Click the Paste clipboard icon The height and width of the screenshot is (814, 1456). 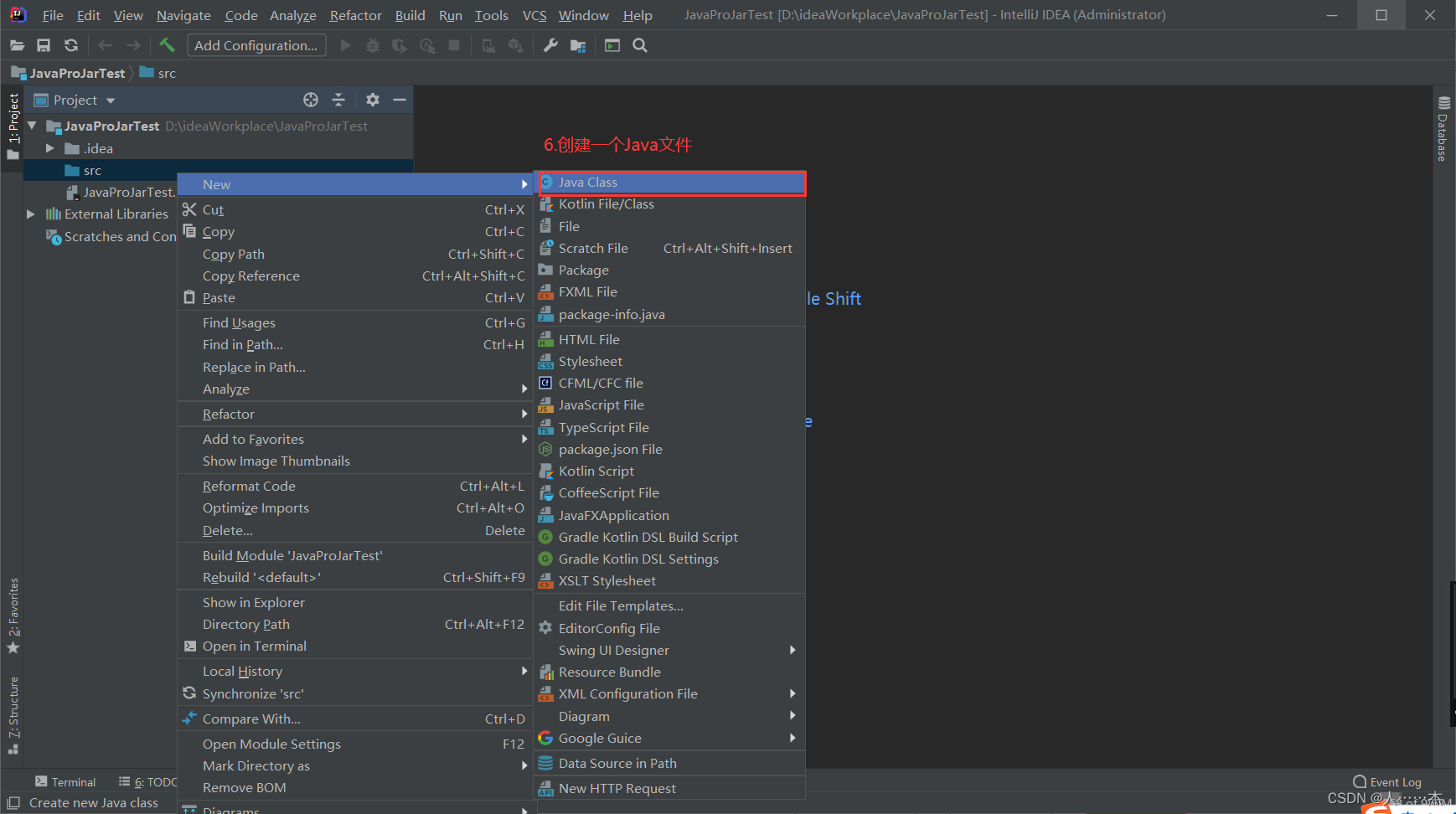click(x=189, y=297)
